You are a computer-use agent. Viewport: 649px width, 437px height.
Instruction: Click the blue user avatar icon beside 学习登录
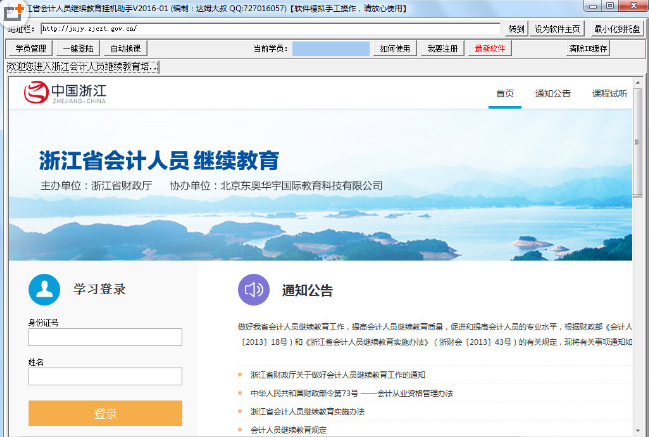point(44,290)
